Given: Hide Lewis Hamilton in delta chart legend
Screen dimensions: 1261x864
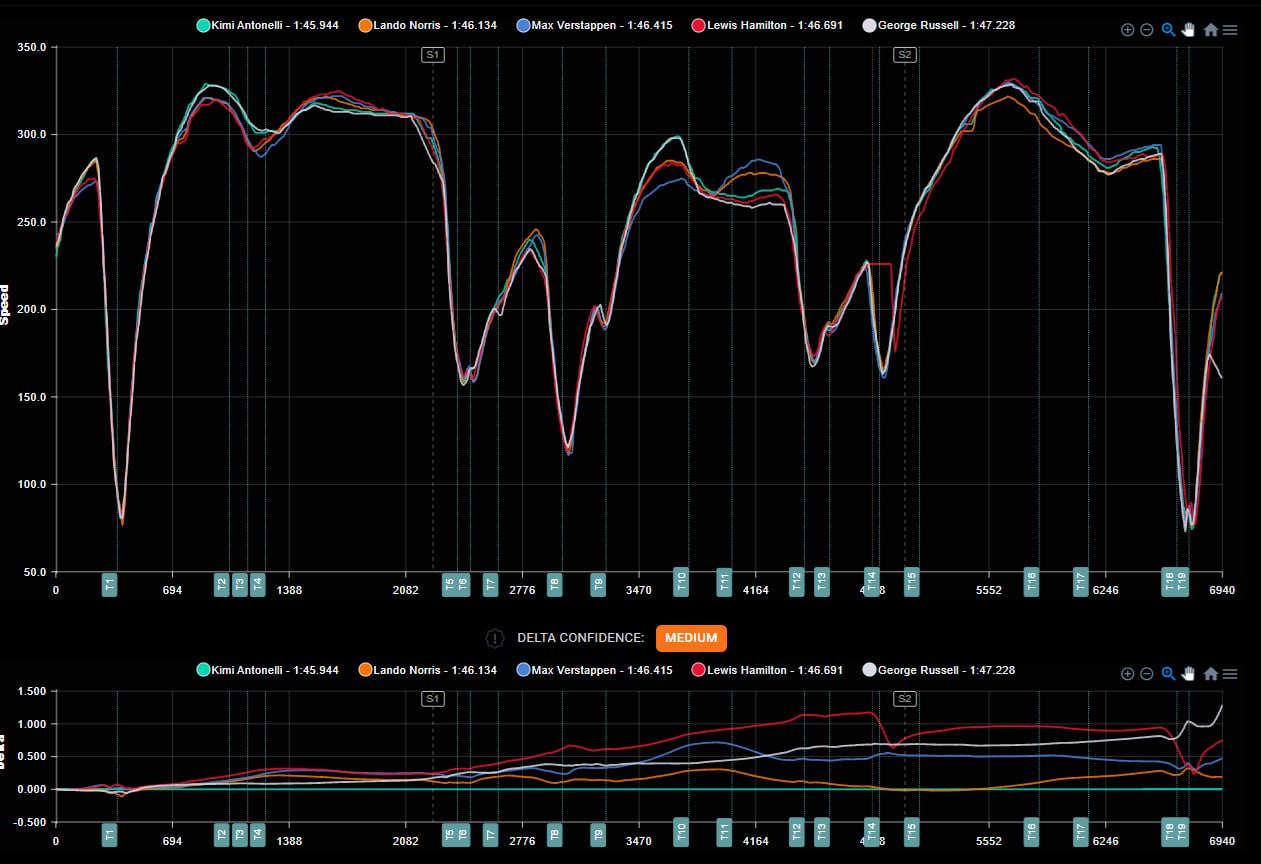Looking at the screenshot, I should coord(767,670).
